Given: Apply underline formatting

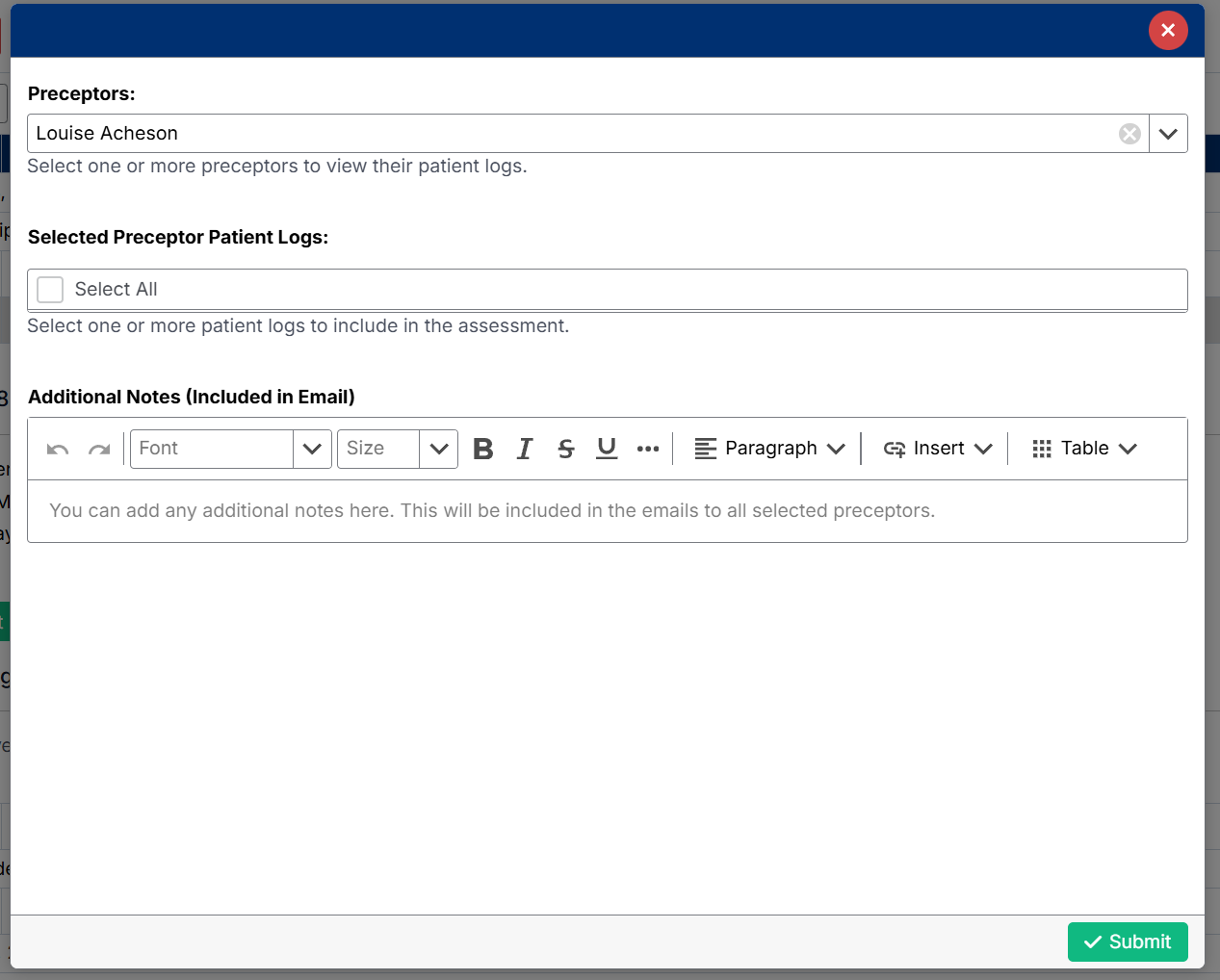Looking at the screenshot, I should [607, 449].
